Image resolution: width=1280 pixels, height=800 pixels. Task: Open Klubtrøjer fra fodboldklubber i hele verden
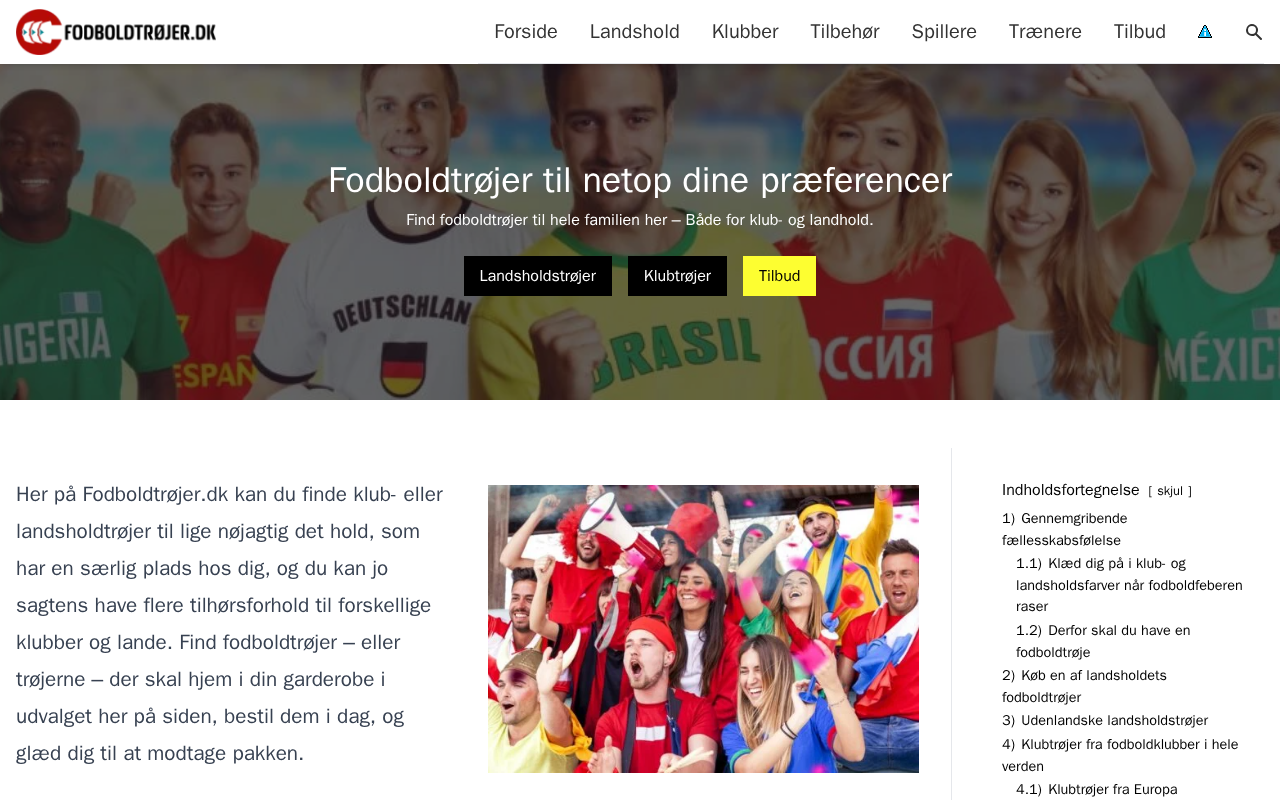click(1120, 755)
